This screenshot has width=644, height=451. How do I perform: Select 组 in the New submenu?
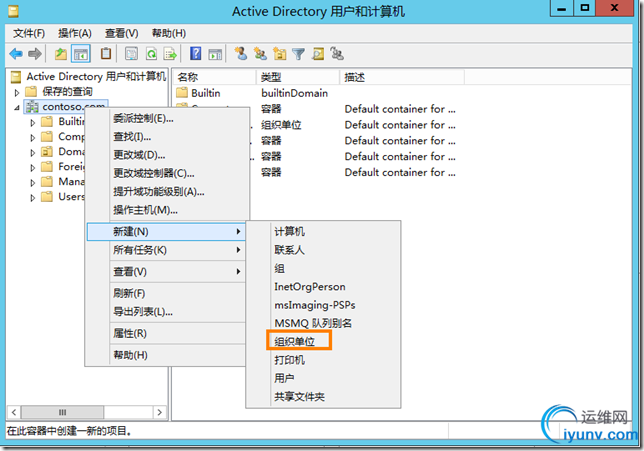pos(323,268)
